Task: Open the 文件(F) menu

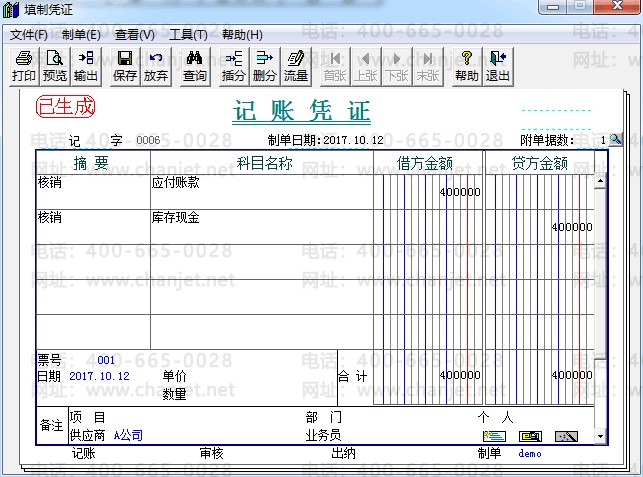Action: pos(29,35)
